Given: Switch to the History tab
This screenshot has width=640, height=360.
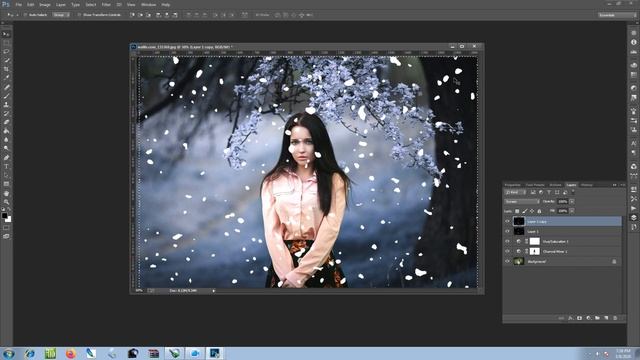Looking at the screenshot, I should (x=587, y=185).
